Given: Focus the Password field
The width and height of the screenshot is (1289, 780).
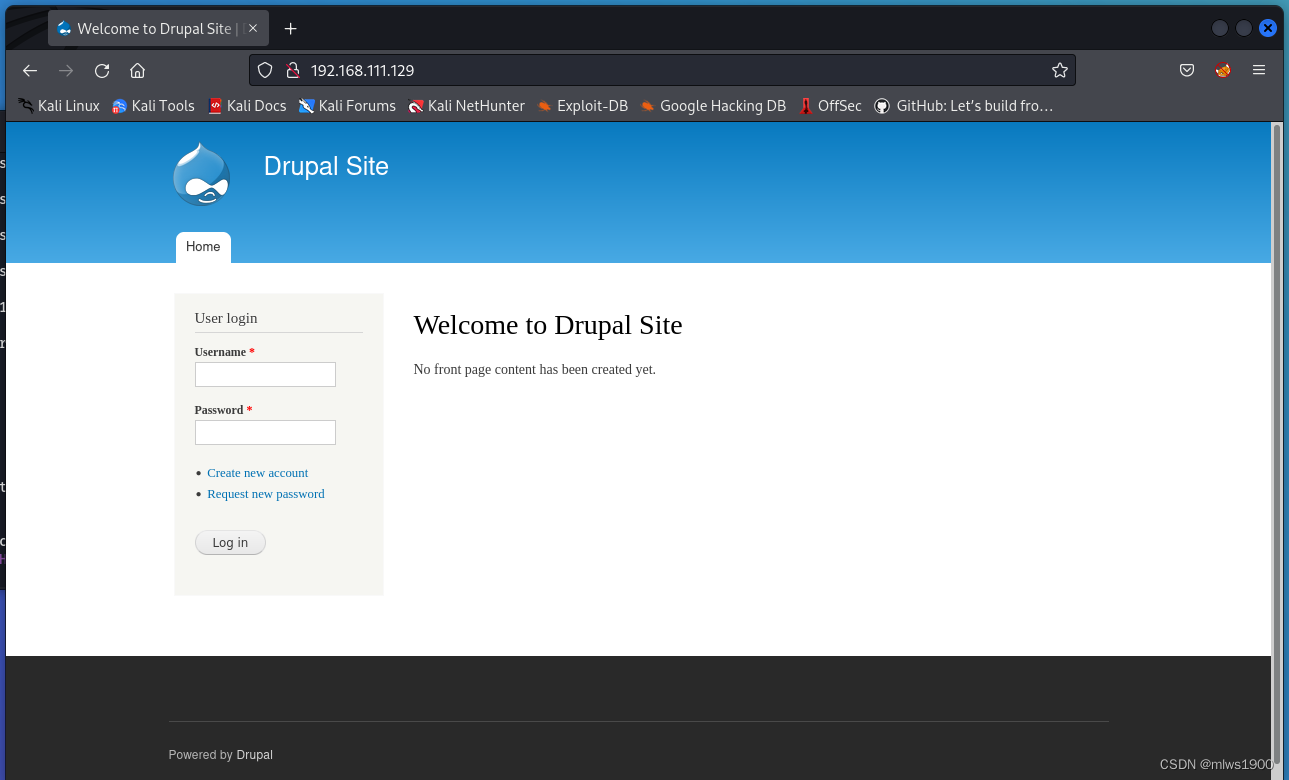Looking at the screenshot, I should click(265, 432).
